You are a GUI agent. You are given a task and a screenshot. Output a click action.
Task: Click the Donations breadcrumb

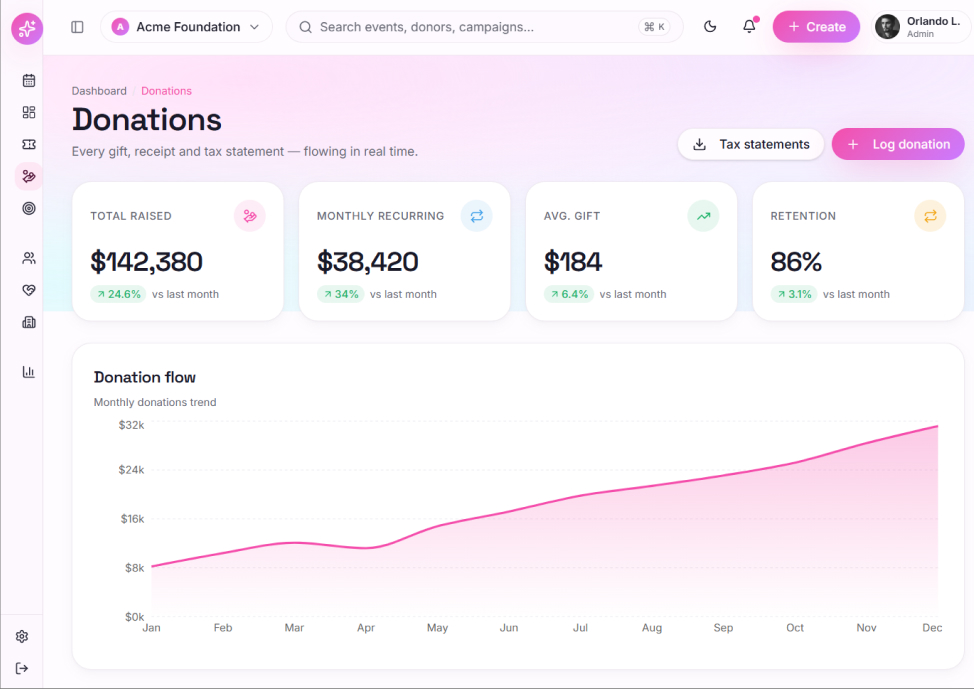coord(166,91)
